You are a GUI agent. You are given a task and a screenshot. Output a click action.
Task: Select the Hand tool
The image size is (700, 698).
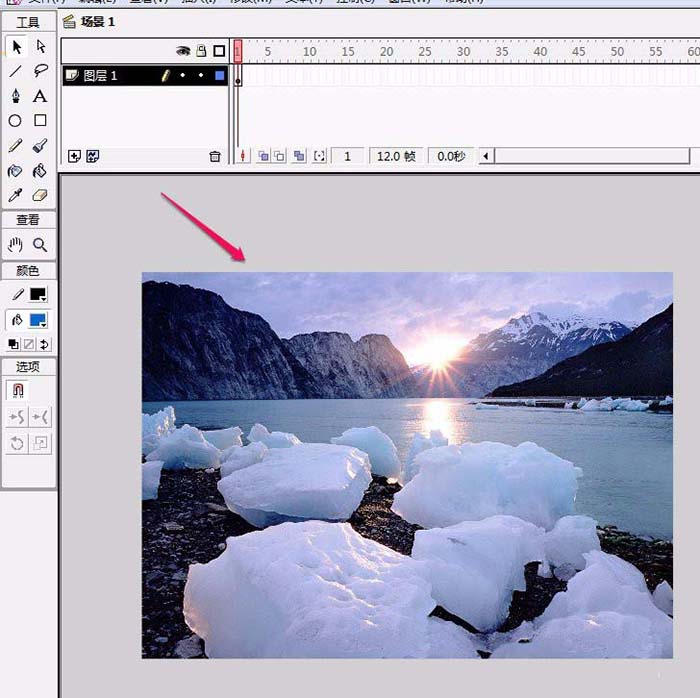click(x=15, y=245)
